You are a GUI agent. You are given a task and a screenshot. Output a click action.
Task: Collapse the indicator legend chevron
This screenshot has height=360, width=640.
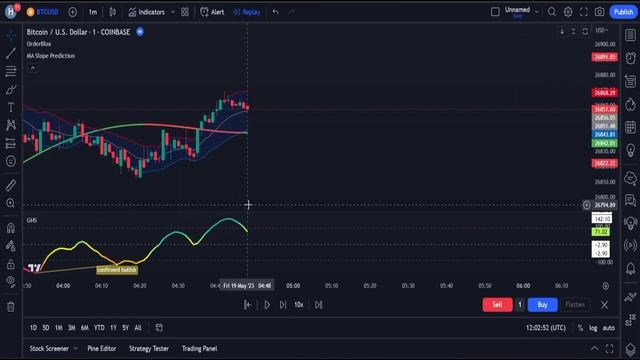tap(33, 68)
